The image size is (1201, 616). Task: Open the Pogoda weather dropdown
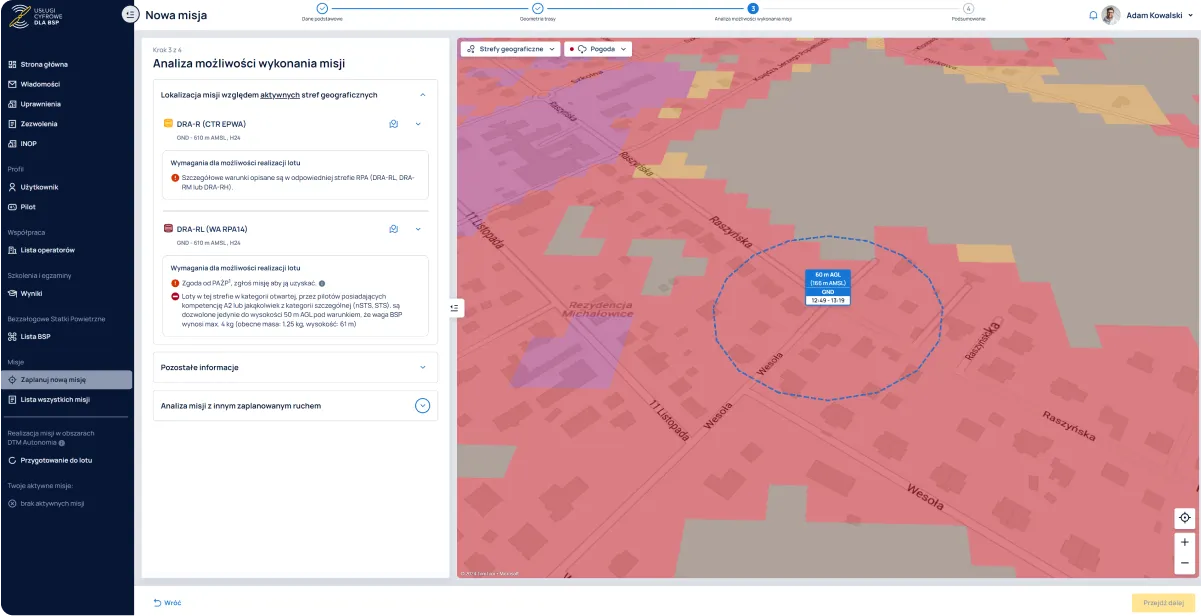click(x=598, y=48)
